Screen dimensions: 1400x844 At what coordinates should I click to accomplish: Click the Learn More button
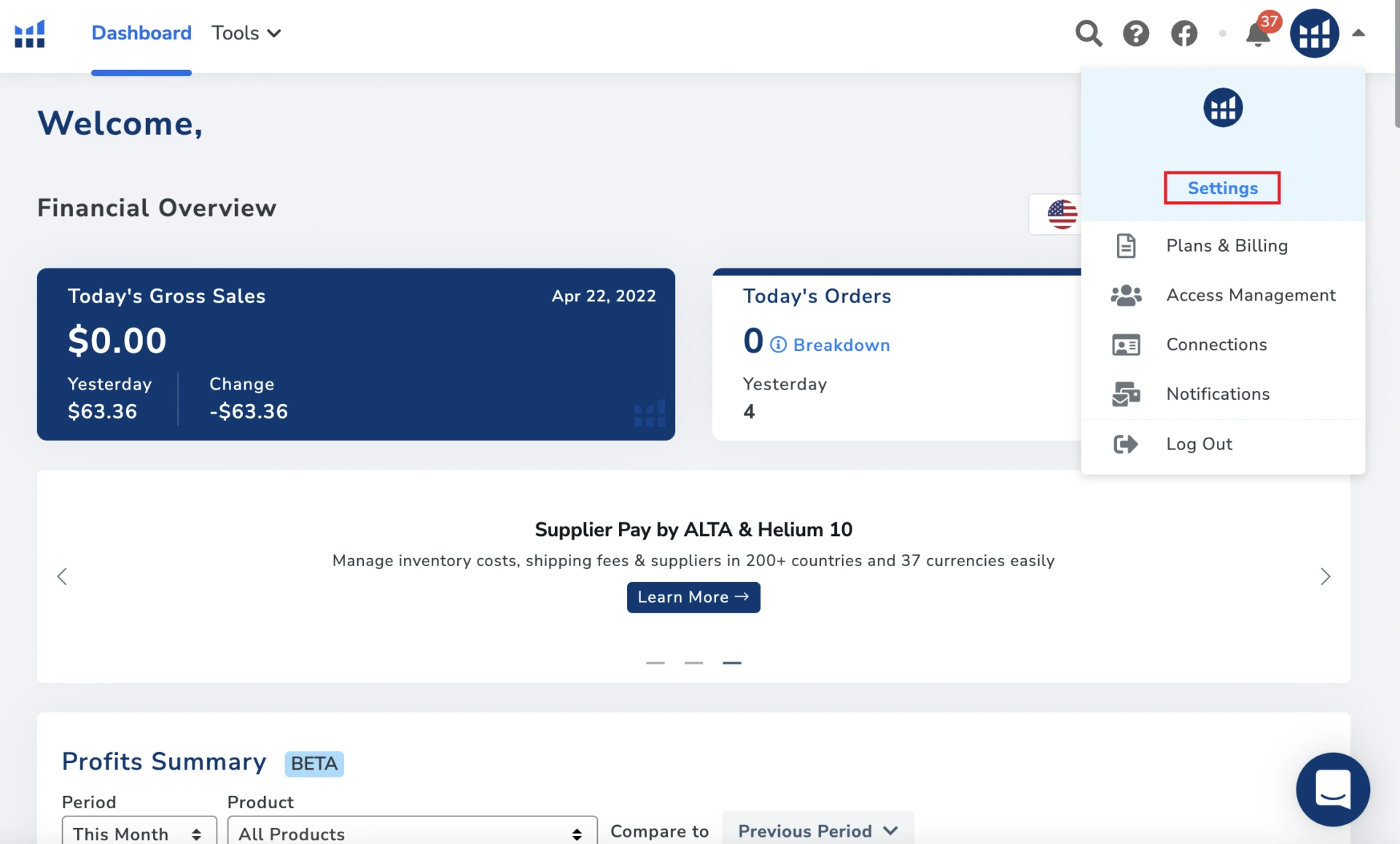coord(693,597)
